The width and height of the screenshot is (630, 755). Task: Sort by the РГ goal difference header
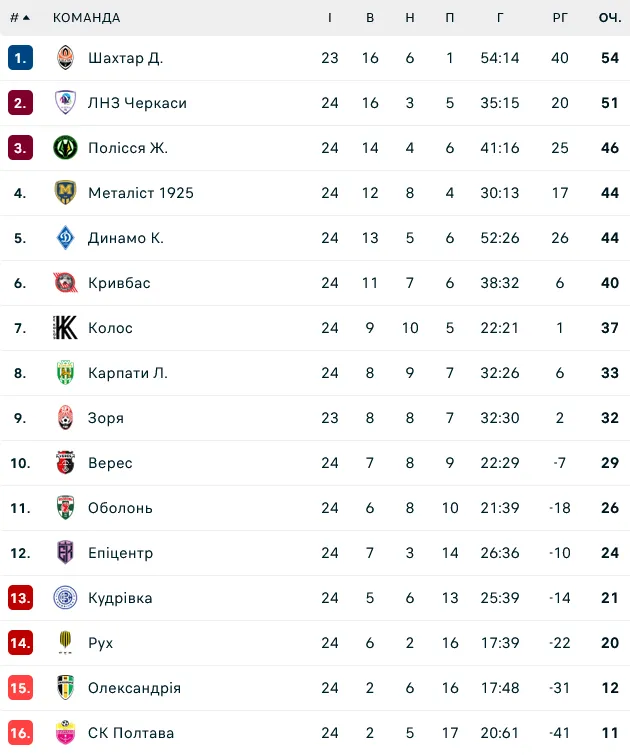[x=560, y=18]
